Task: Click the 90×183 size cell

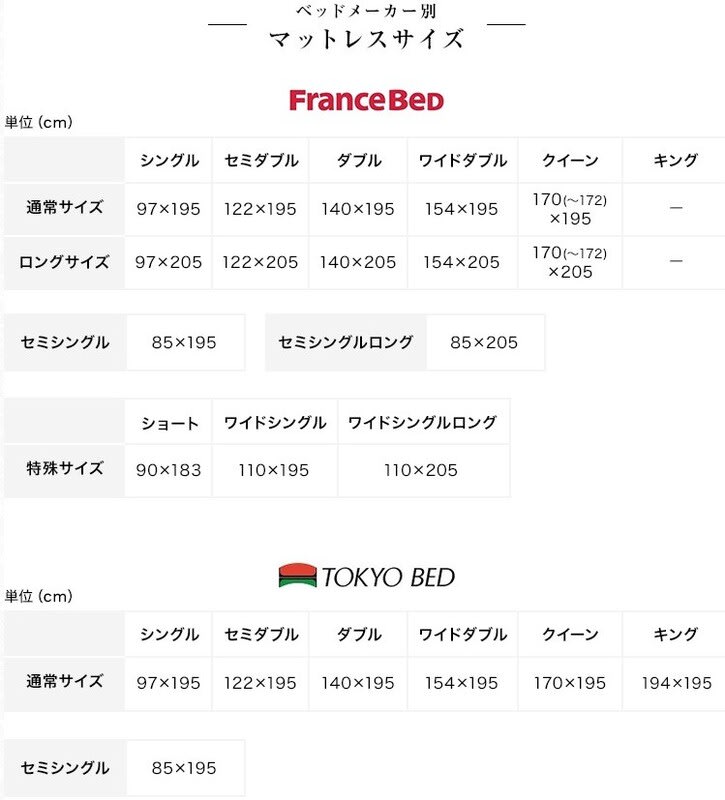Action: pyautogui.click(x=169, y=470)
